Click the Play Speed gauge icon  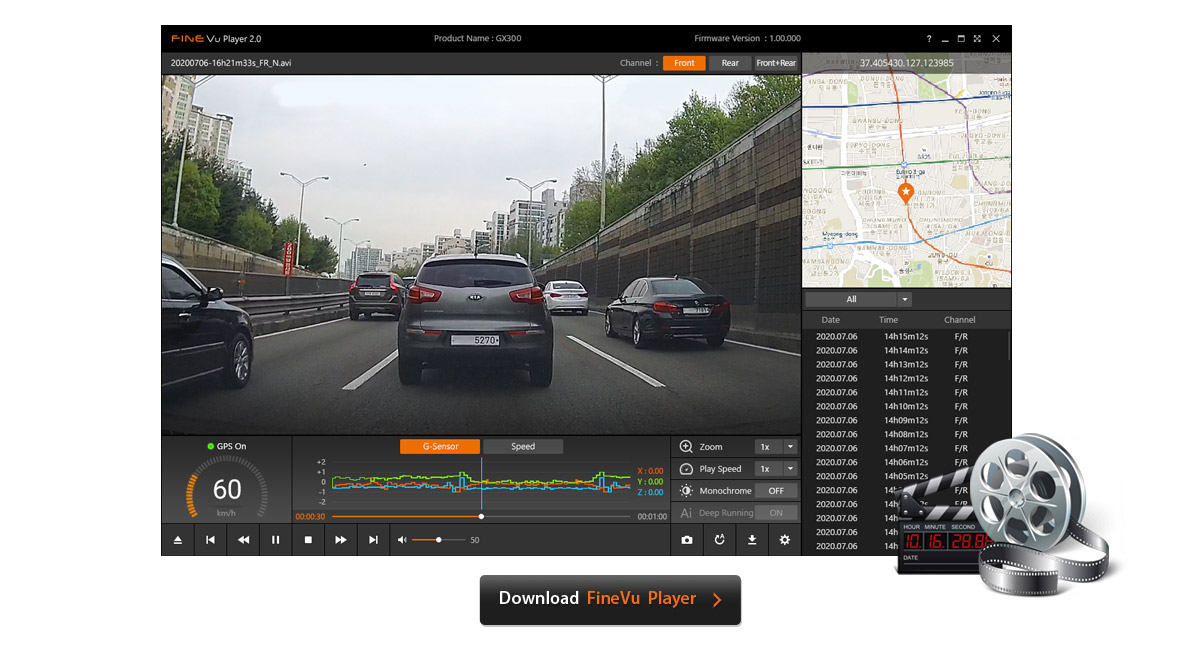click(686, 469)
